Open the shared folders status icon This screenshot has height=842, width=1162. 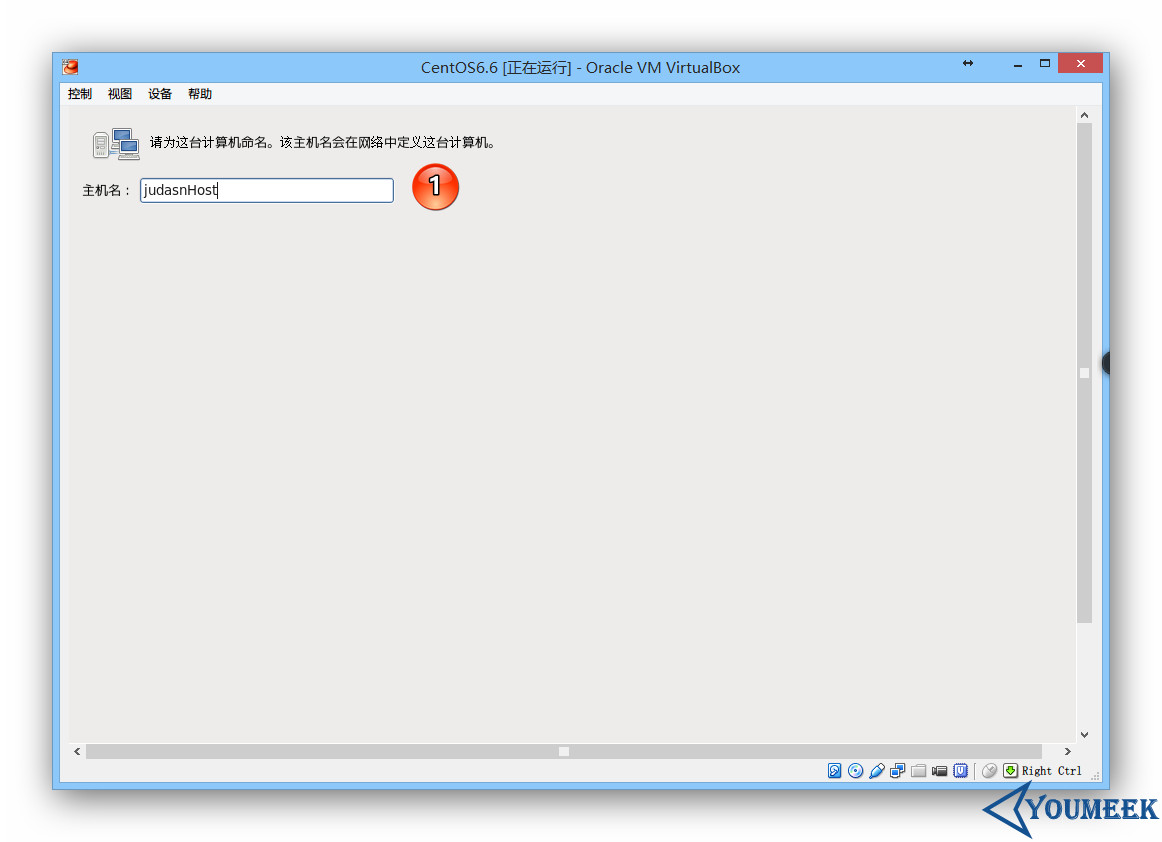(919, 770)
